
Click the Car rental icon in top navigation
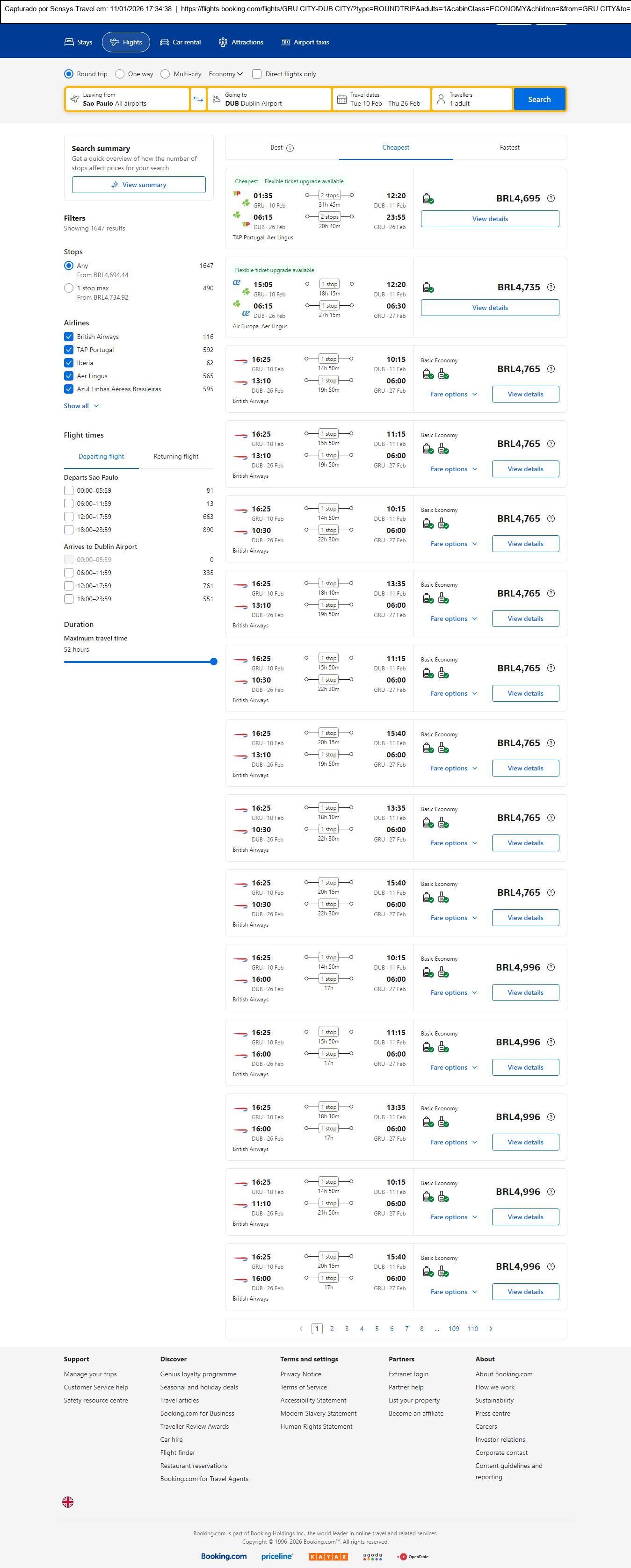[x=165, y=42]
